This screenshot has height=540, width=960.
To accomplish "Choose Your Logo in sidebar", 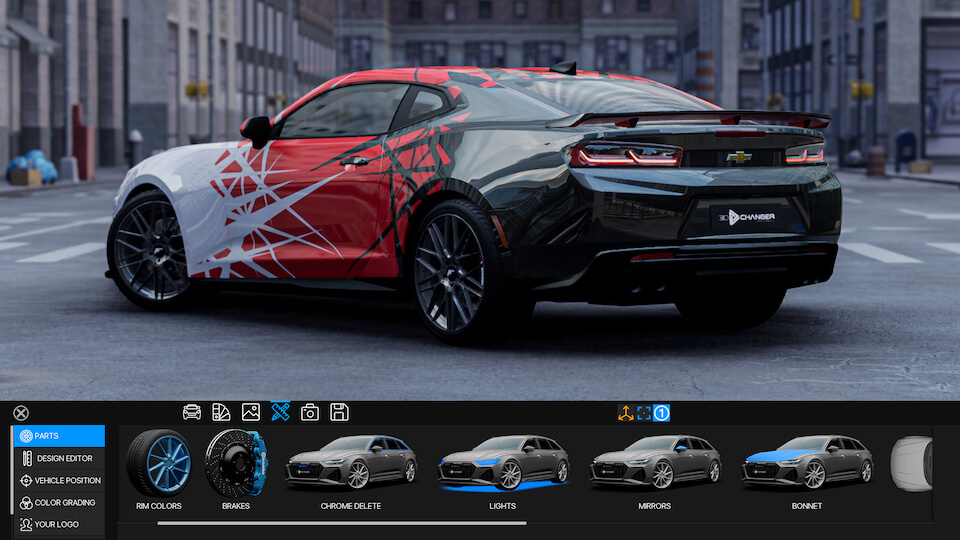I will click(x=58, y=524).
